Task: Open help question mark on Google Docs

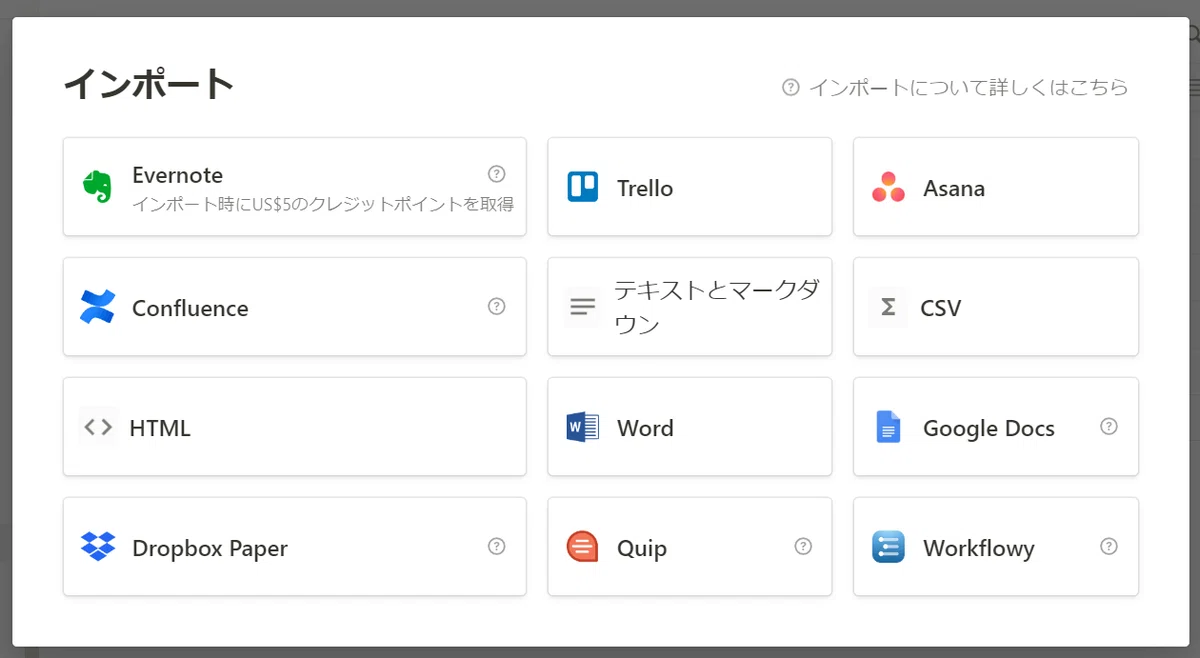Action: [x=1108, y=426]
